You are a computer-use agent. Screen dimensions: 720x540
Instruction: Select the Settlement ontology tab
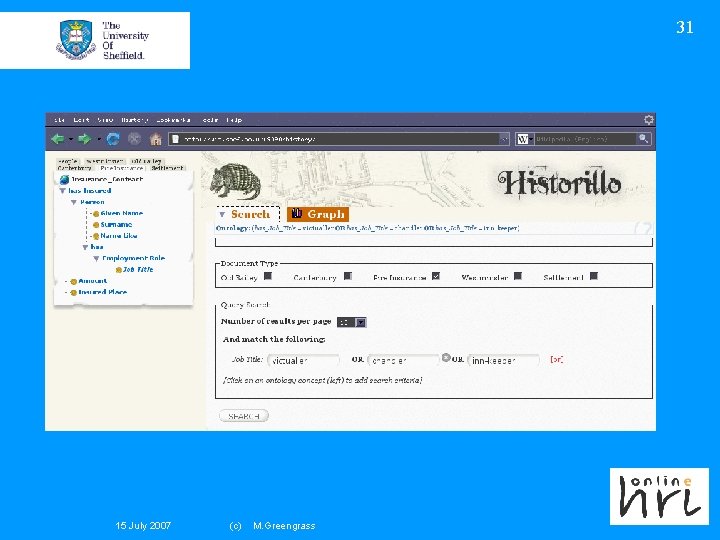167,168
